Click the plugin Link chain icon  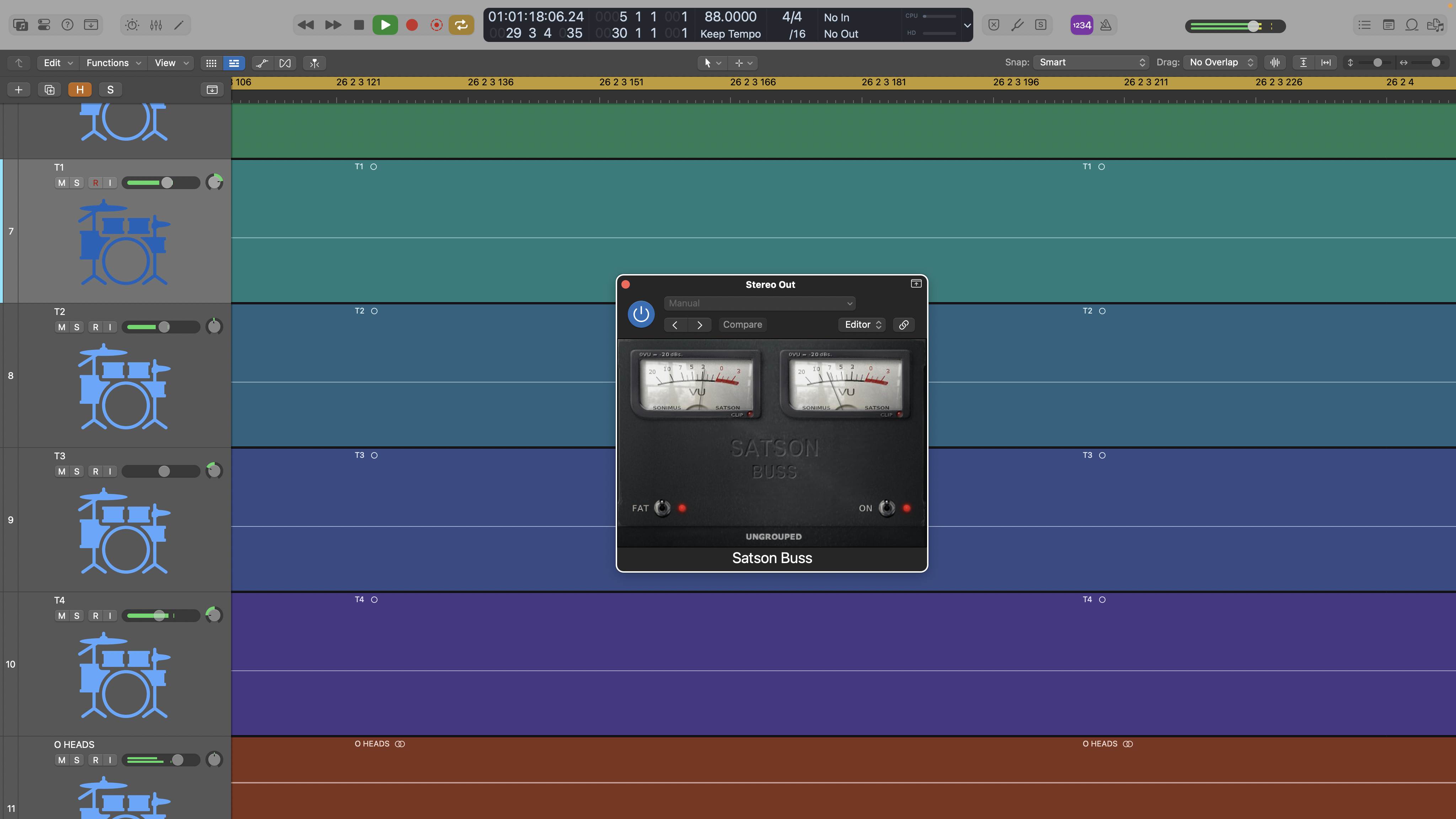(x=904, y=325)
